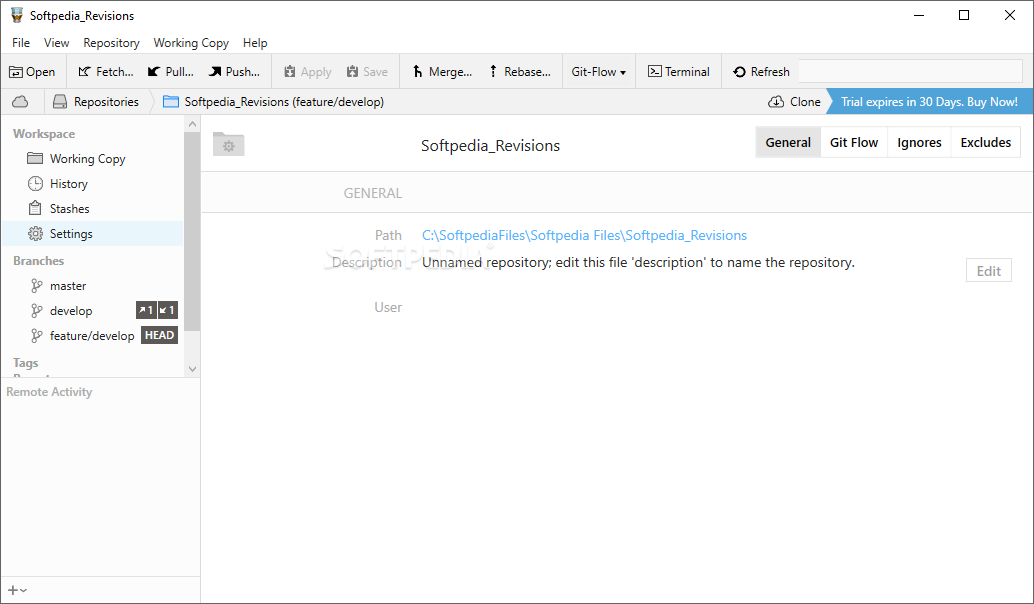Click the cloud services icon
The width and height of the screenshot is (1034, 604).
(x=20, y=102)
